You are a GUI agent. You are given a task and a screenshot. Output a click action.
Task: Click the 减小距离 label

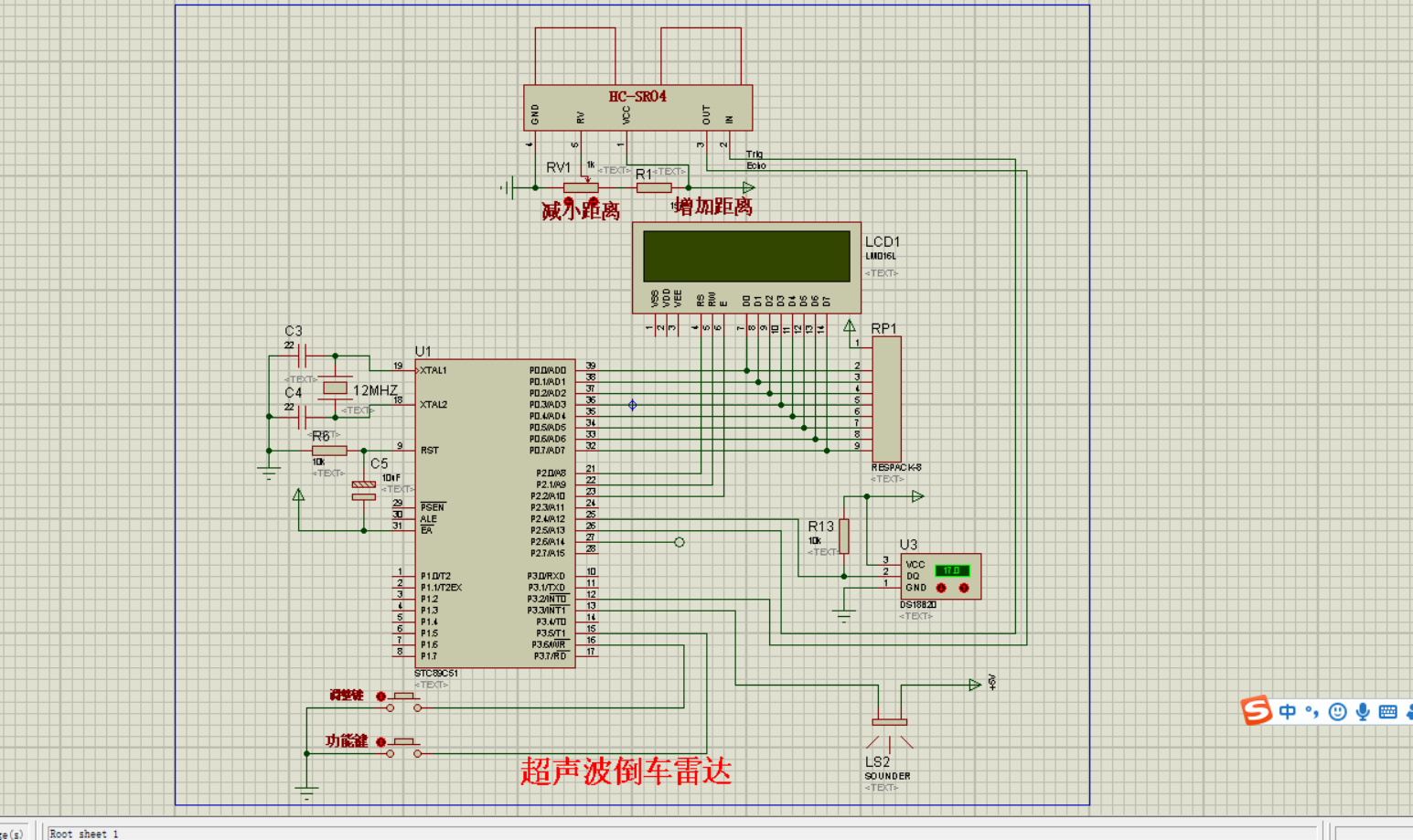581,211
